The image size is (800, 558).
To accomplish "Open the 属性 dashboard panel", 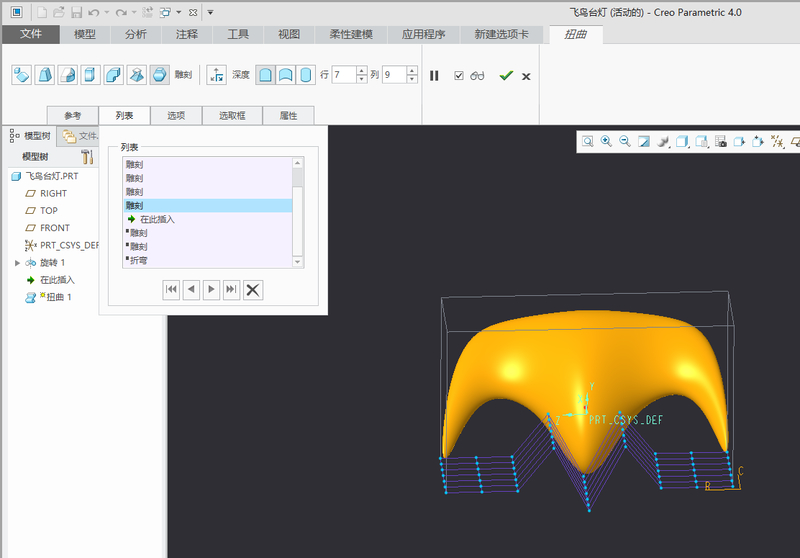I will click(x=288, y=115).
